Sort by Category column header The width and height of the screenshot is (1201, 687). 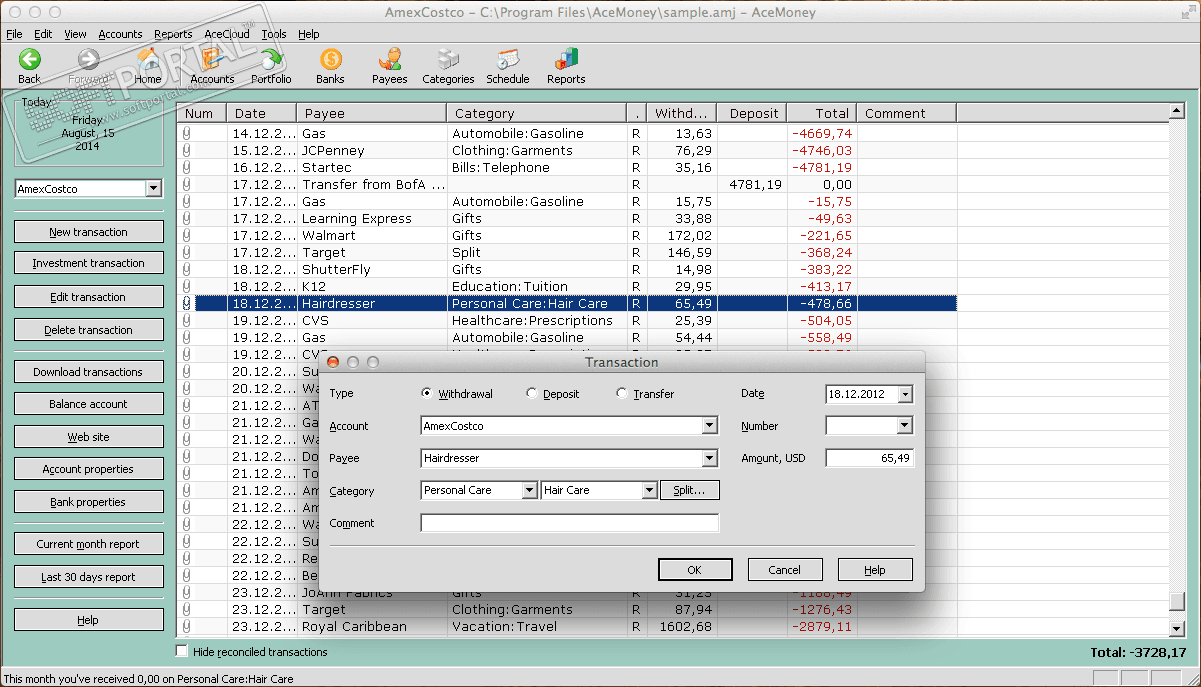[536, 113]
